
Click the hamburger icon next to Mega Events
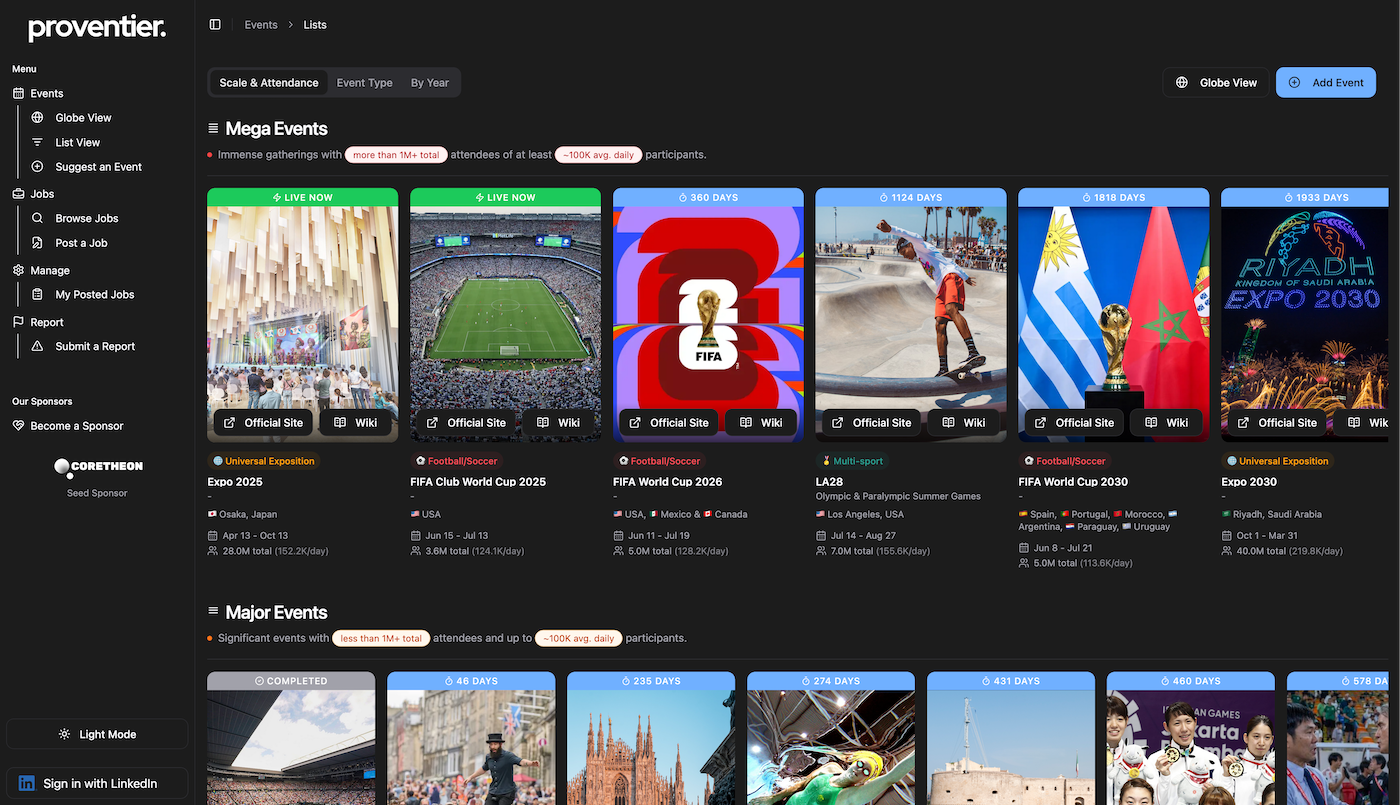213,128
